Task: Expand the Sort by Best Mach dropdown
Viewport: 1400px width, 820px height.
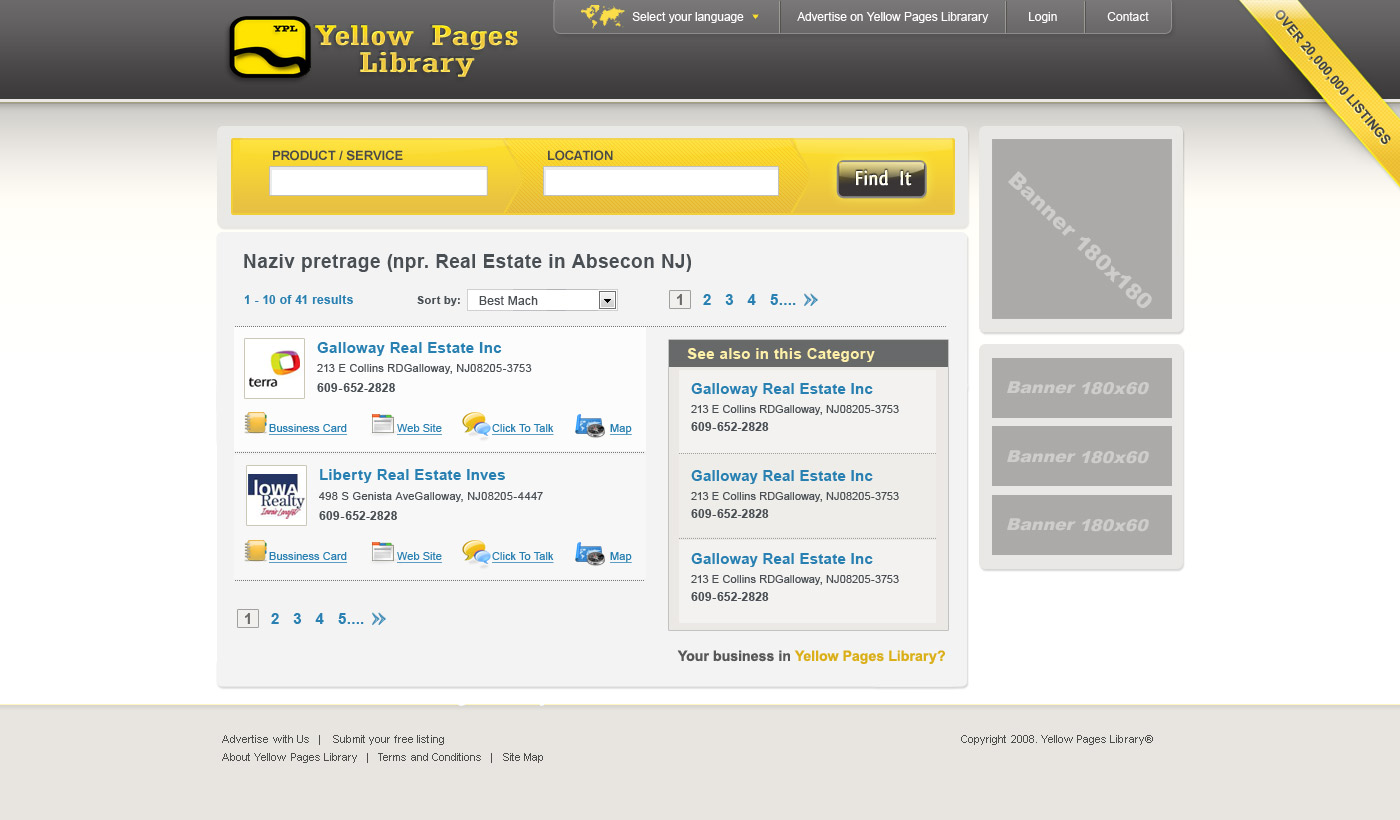Action: coord(542,300)
